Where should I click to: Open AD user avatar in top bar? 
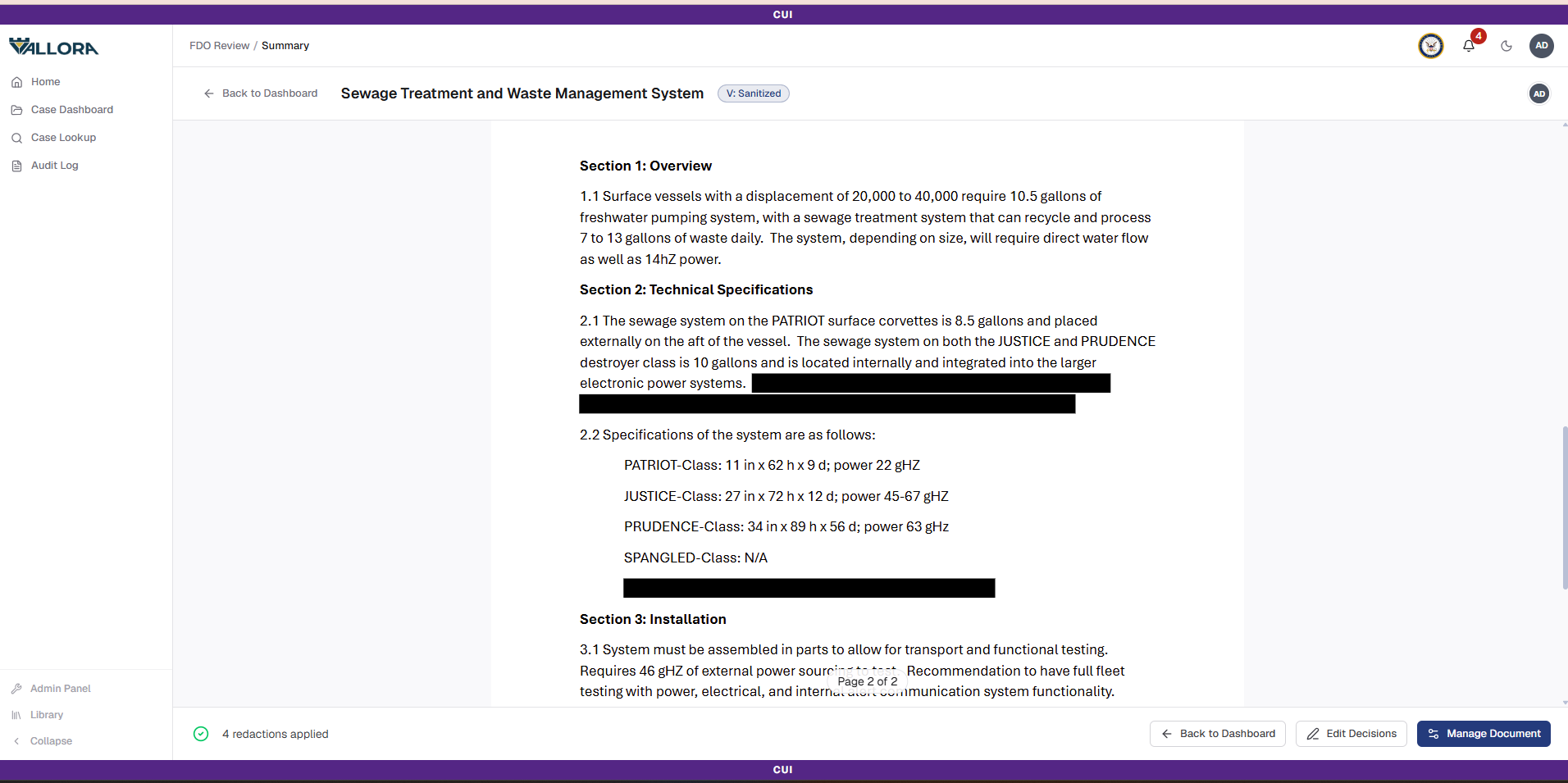click(x=1542, y=46)
